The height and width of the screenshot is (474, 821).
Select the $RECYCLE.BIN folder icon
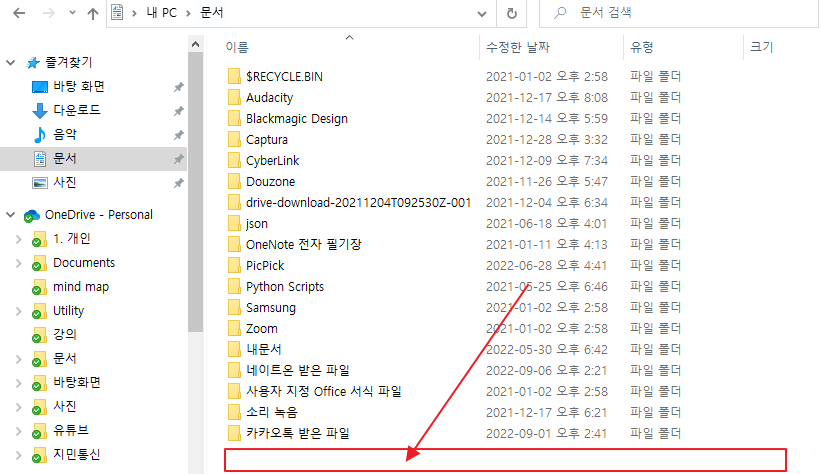[234, 76]
